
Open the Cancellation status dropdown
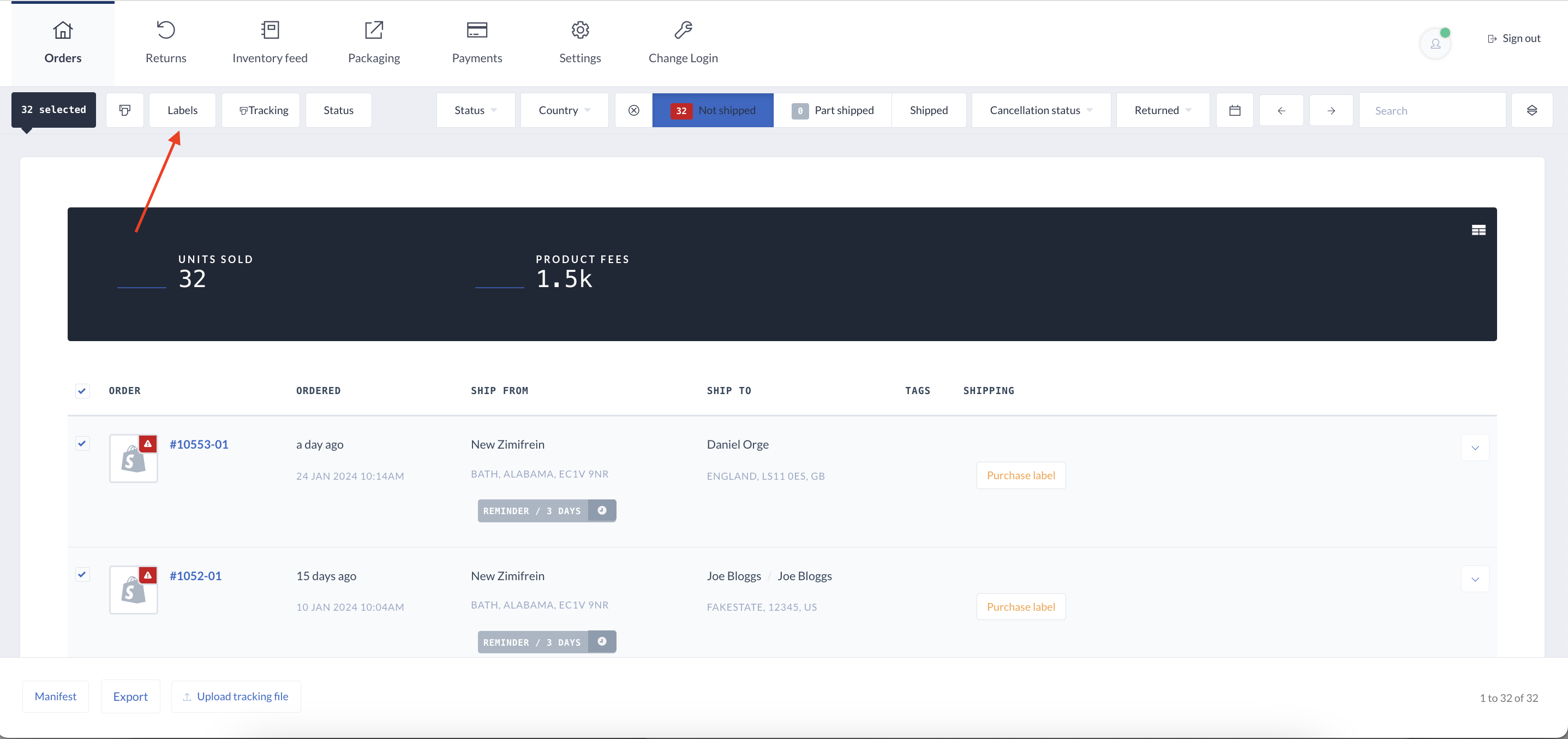[1042, 110]
